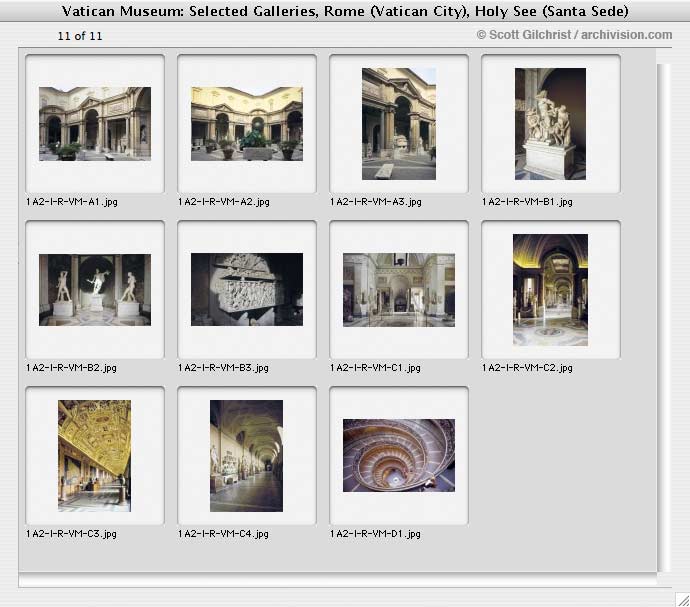Click the file name 1A2-I-R-VM-B3.jpg
The height and width of the screenshot is (607, 690).
coord(223,368)
